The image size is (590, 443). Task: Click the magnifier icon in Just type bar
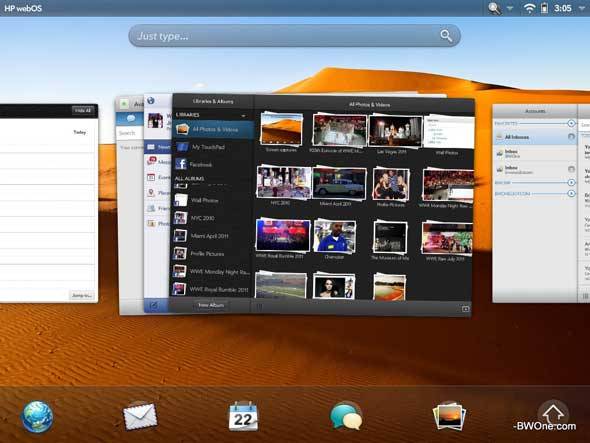tap(446, 36)
